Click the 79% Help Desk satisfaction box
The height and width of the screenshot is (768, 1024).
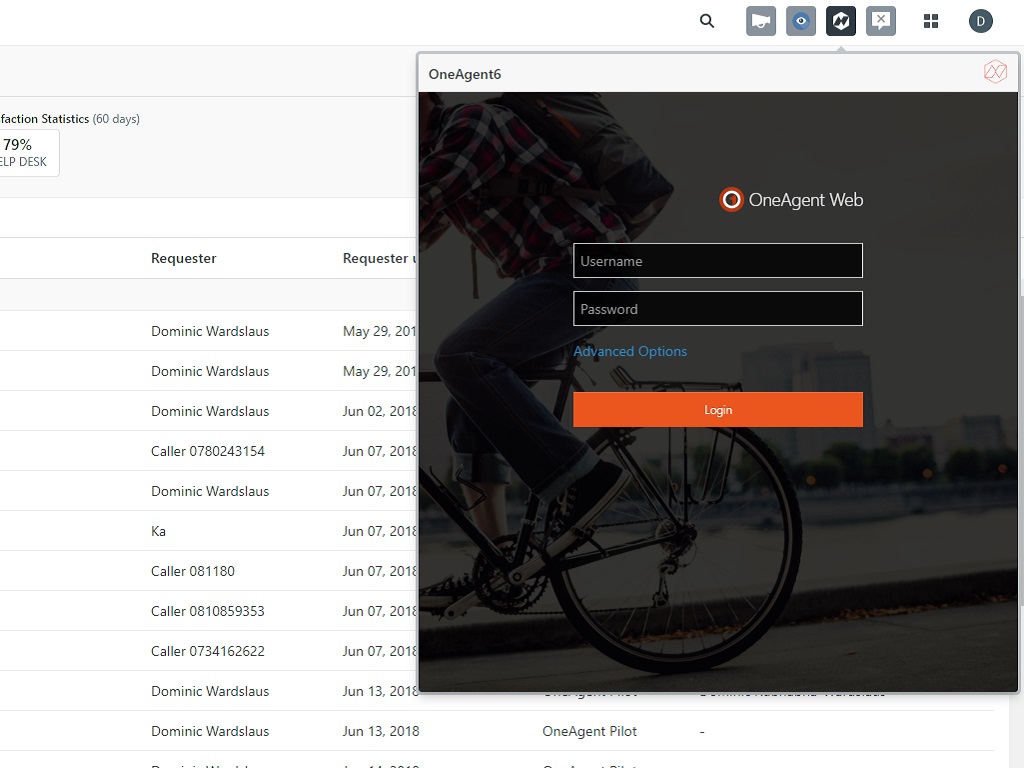click(24, 152)
